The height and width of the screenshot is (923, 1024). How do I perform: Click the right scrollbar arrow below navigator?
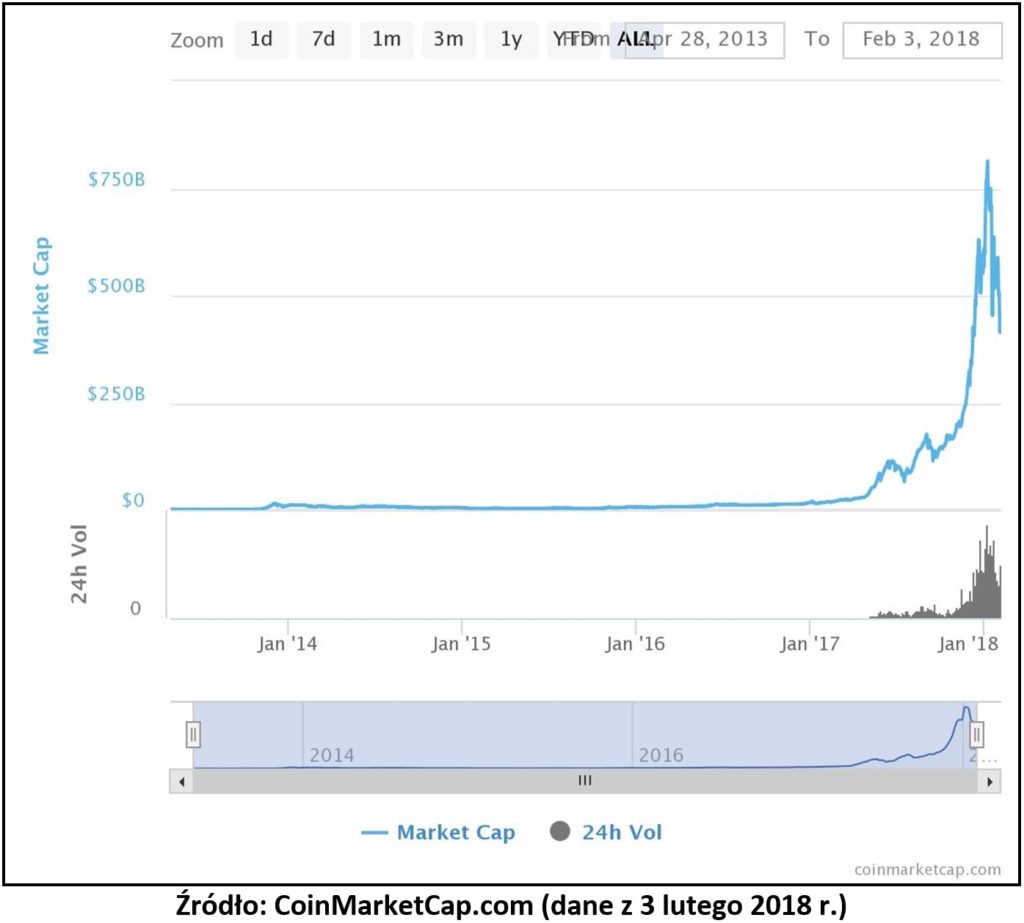click(990, 780)
